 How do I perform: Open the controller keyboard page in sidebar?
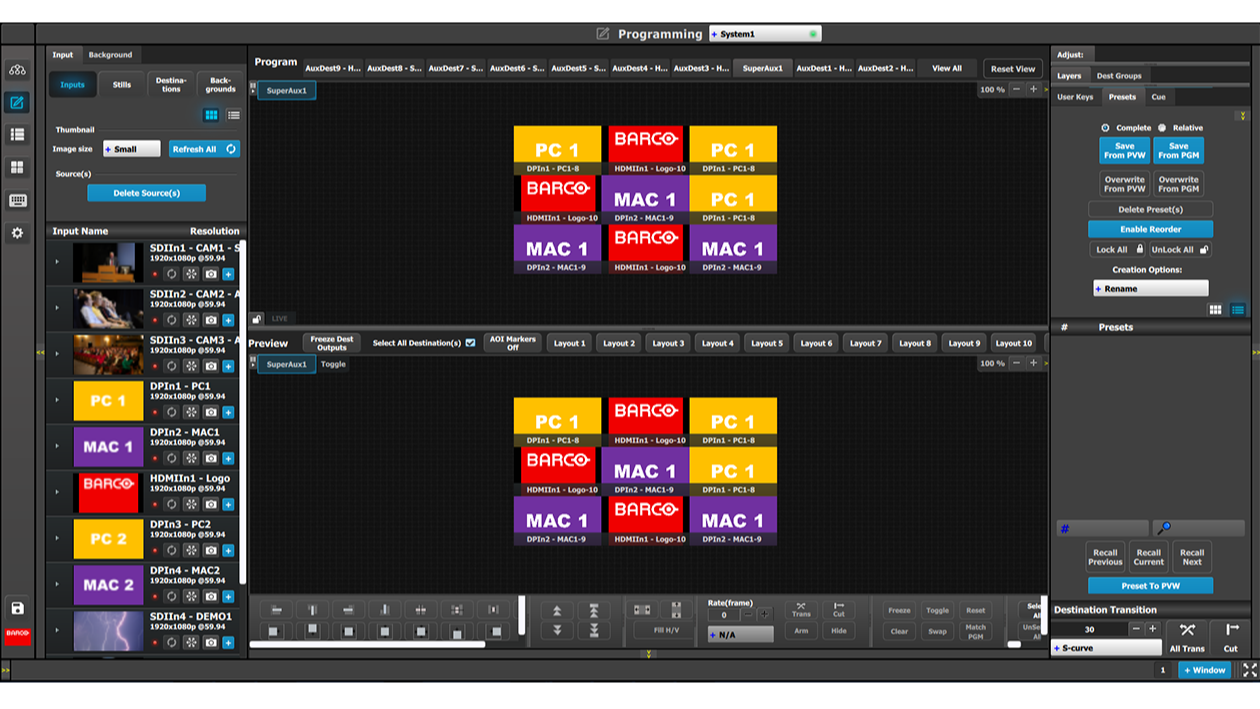click(17, 200)
